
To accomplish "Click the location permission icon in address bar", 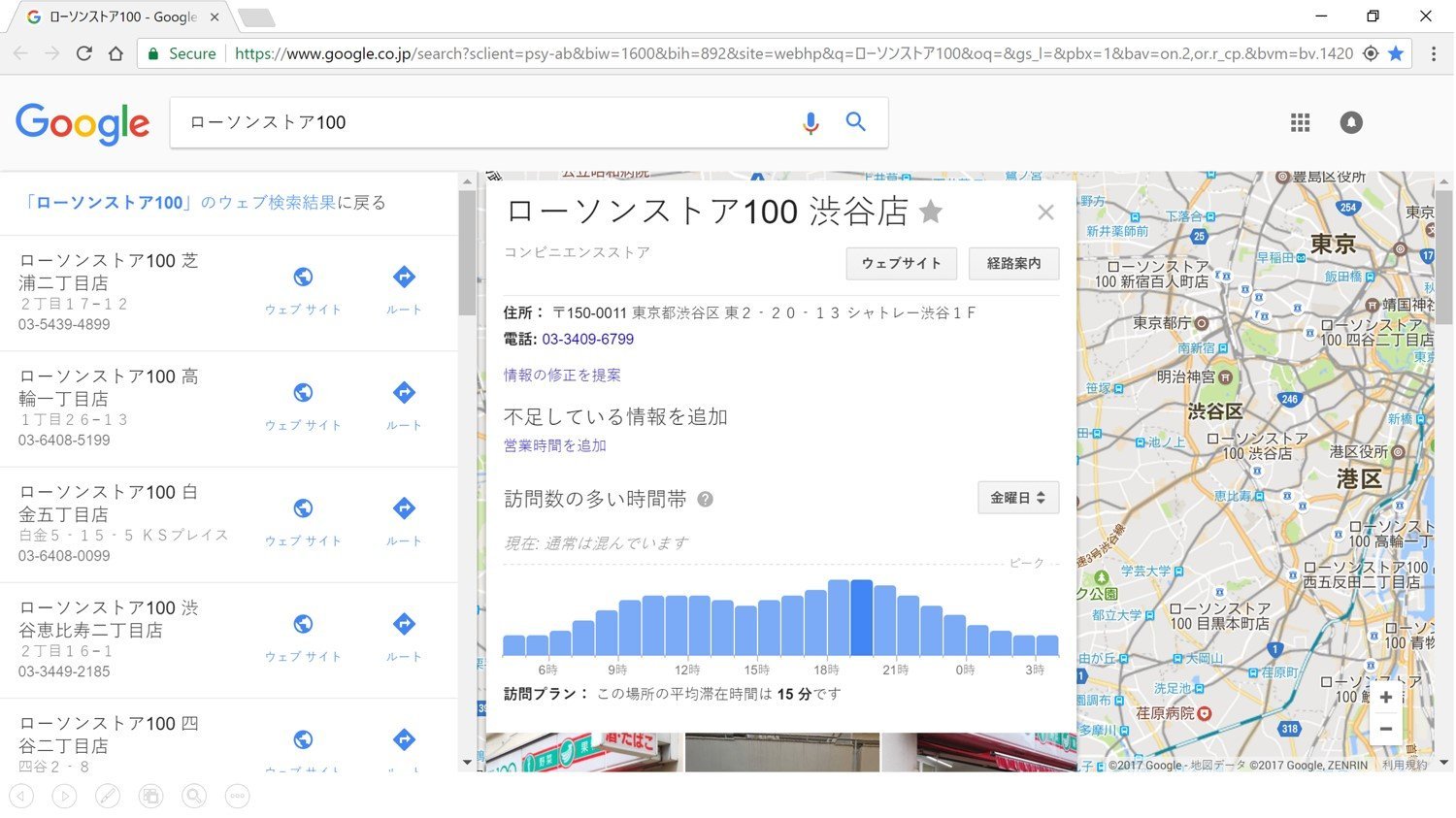I will point(1371,53).
